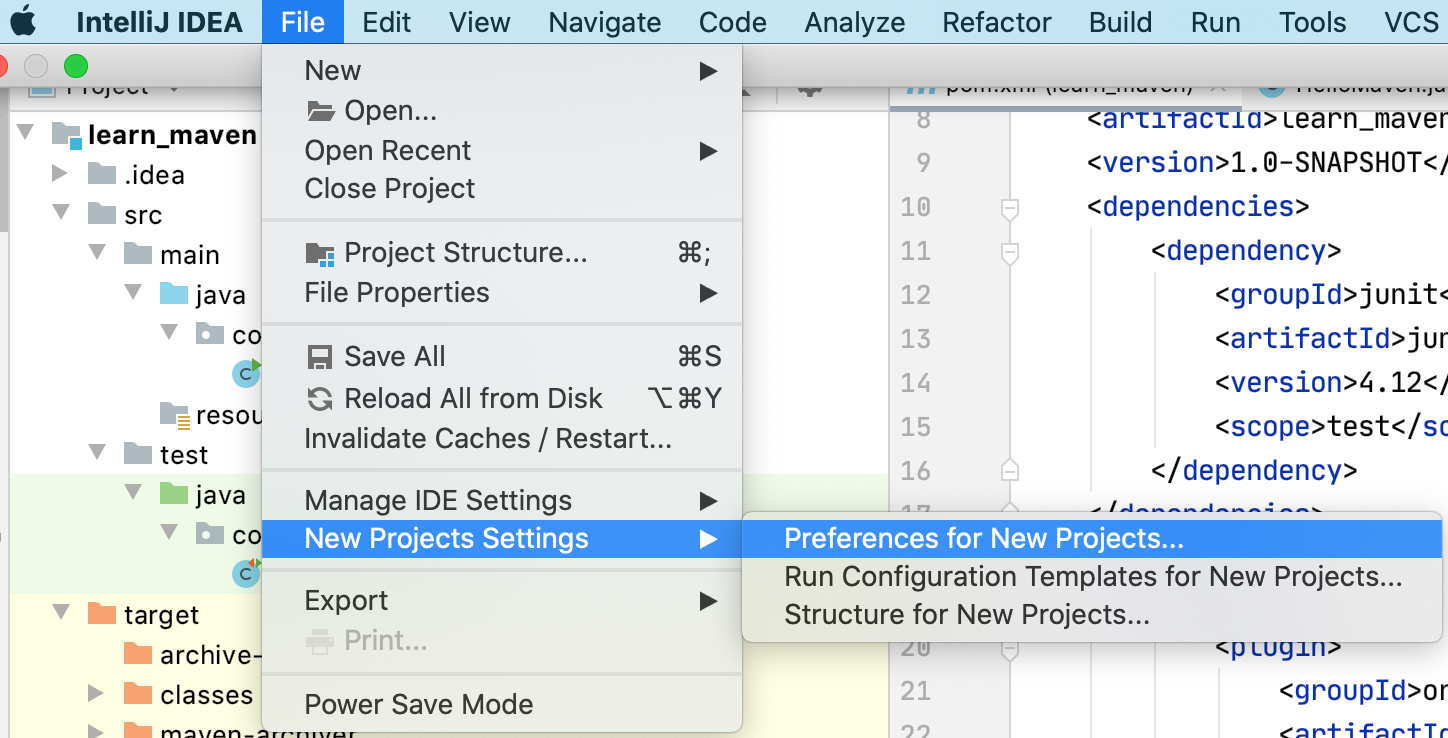Toggle Power Save Mode

tap(418, 704)
